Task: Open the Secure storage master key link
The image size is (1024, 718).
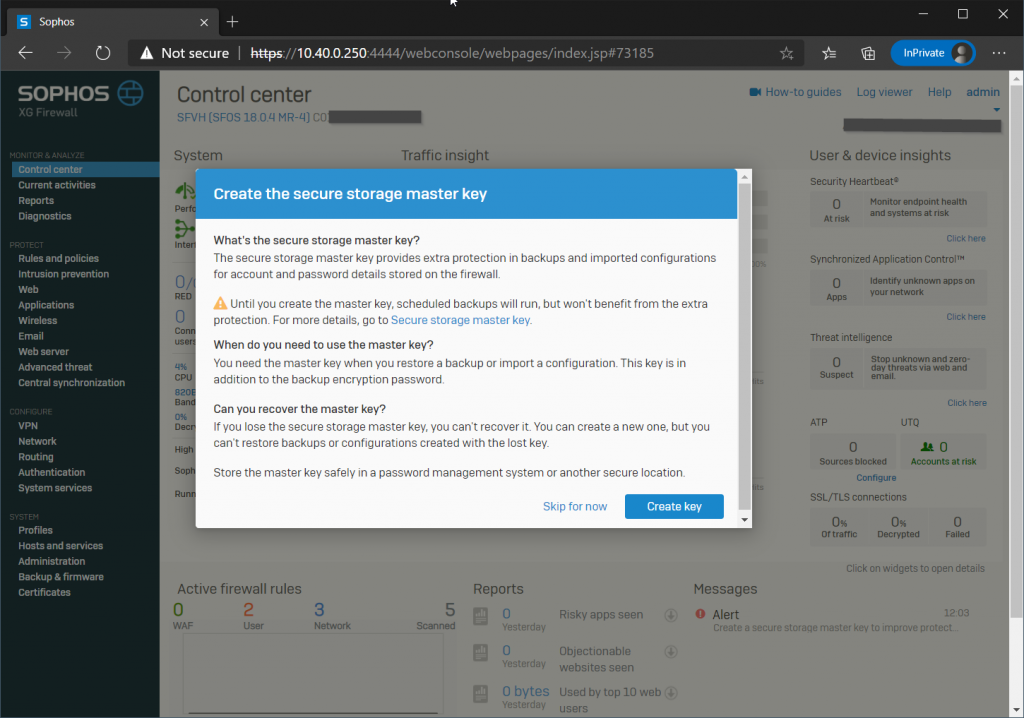Action: 460,320
